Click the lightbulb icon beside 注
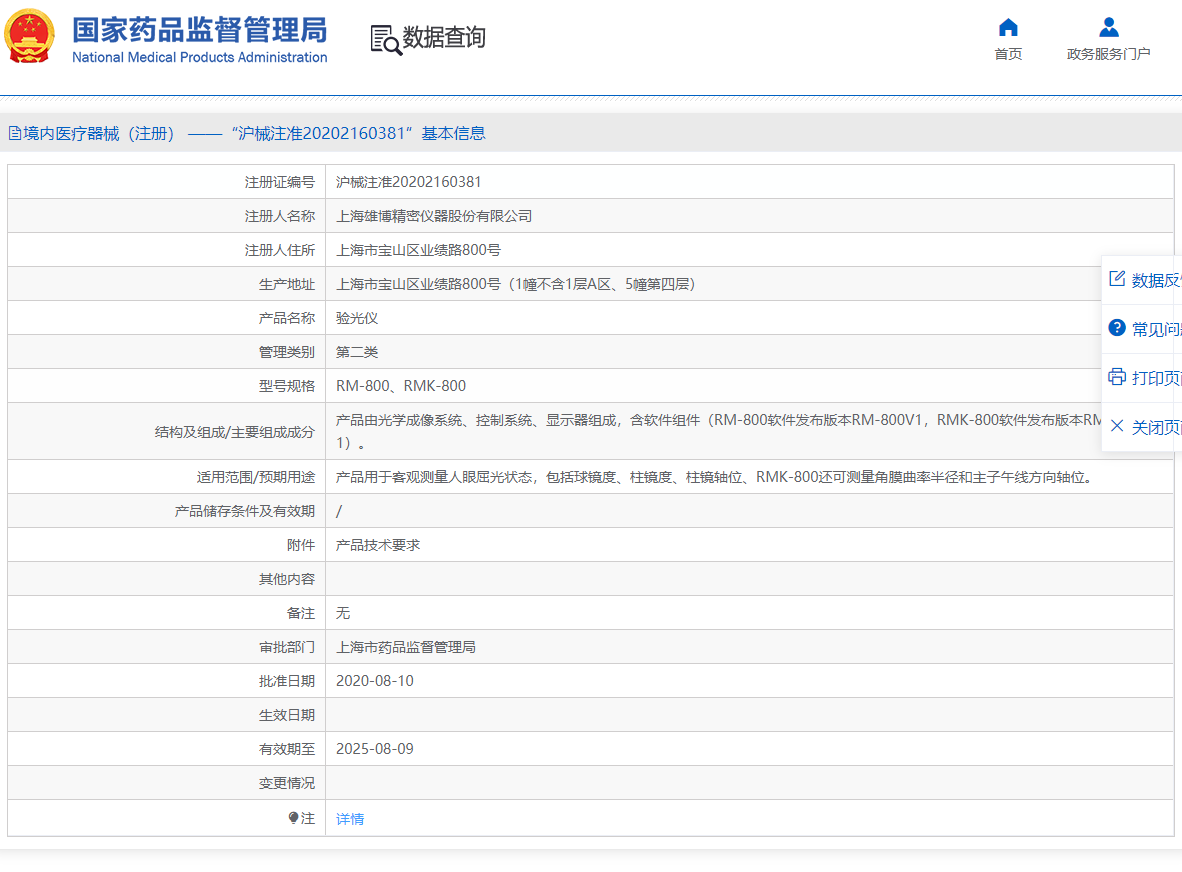This screenshot has height=872, width=1182. (x=293, y=818)
